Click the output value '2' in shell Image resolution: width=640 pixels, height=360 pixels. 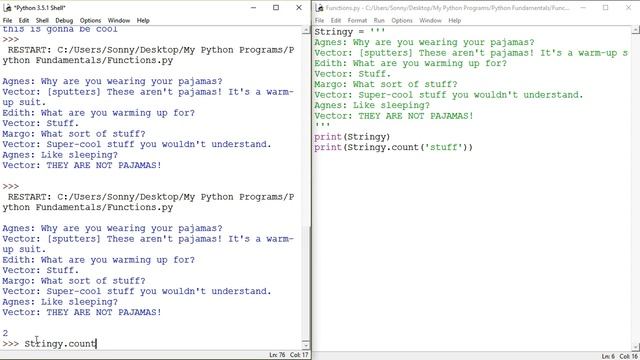[5, 333]
